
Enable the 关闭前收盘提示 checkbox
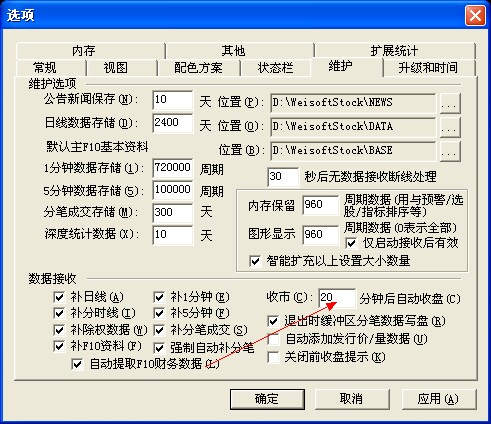[273, 357]
